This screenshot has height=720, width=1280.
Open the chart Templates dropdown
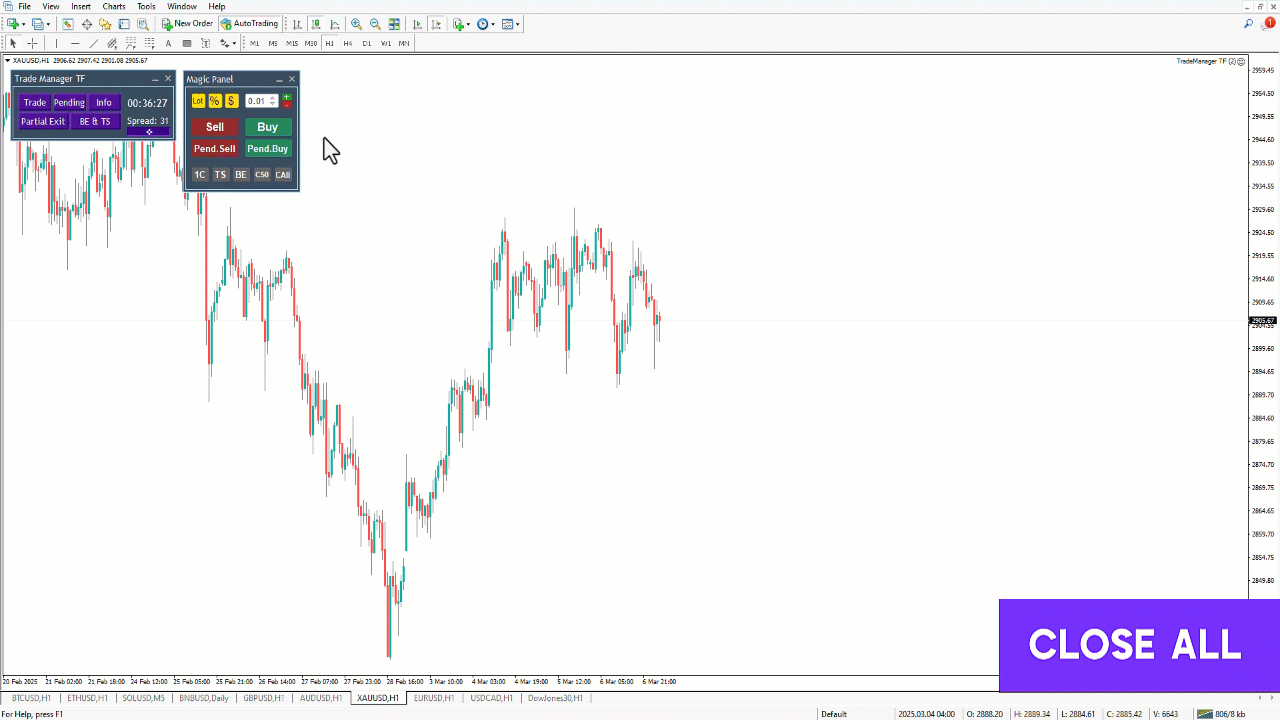pyautogui.click(x=516, y=24)
